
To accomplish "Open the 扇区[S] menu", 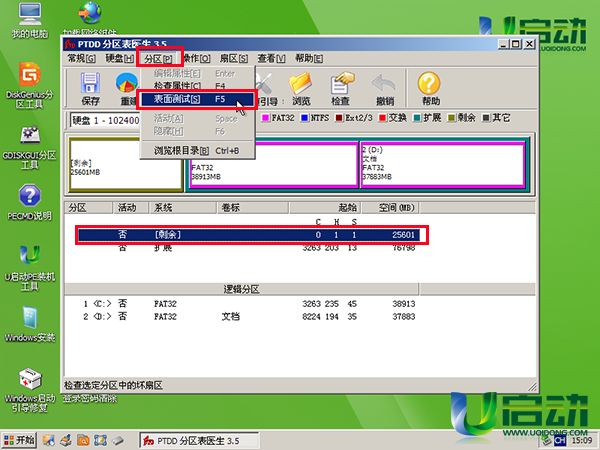I will pyautogui.click(x=233, y=59).
